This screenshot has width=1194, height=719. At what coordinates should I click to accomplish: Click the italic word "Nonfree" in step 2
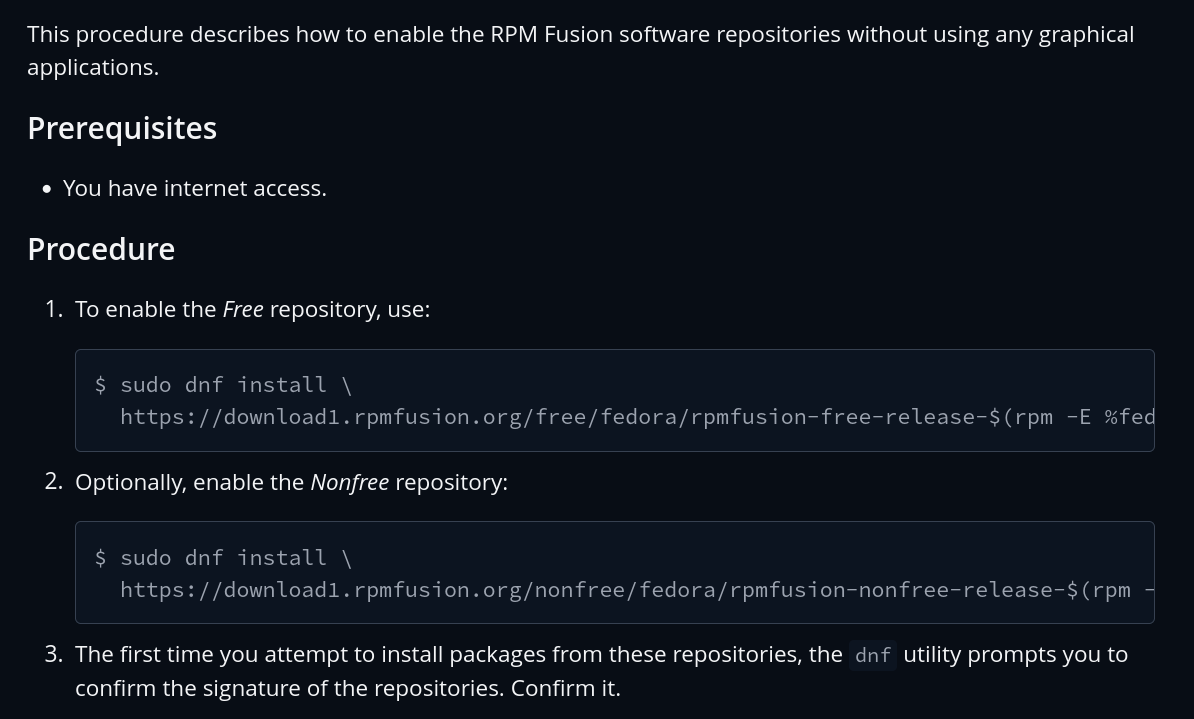(x=349, y=483)
